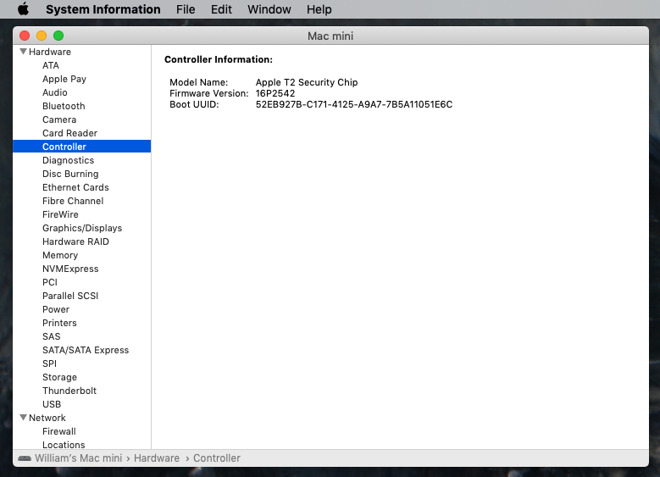660x477 pixels.
Task: Select Parallel SCSI in the sidebar
Action: pos(70,296)
